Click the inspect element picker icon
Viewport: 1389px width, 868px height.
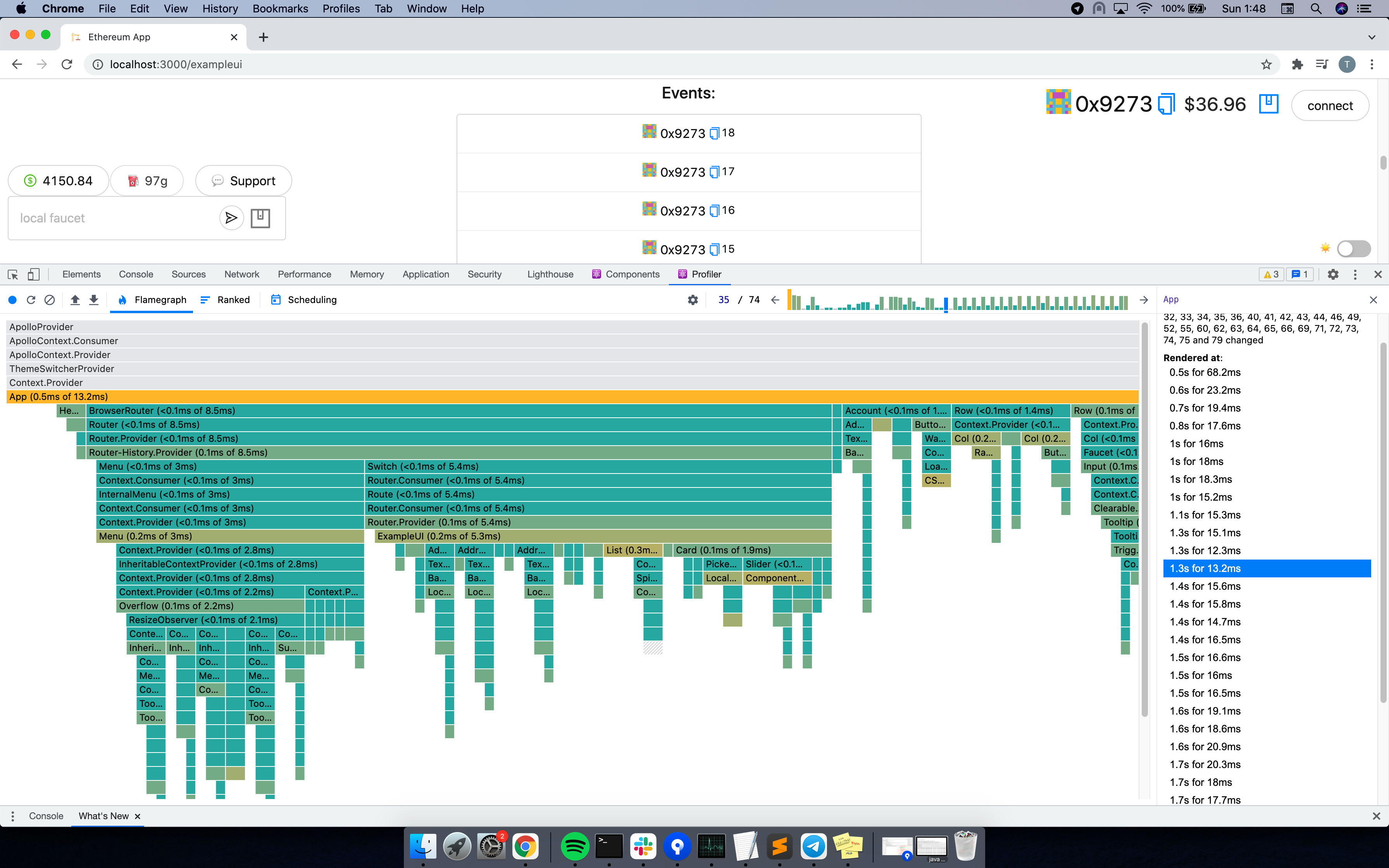click(13, 274)
